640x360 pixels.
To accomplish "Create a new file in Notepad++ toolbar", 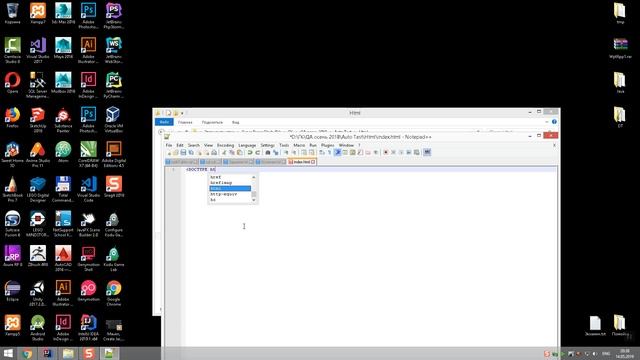I will (x=169, y=152).
